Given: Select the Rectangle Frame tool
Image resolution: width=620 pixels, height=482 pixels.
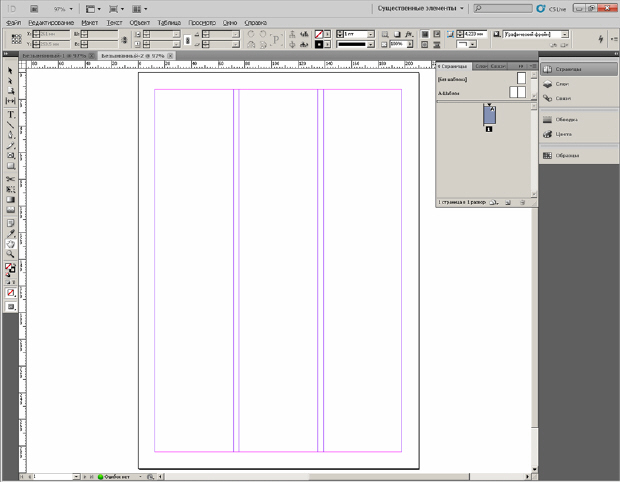Looking at the screenshot, I should tap(10, 155).
